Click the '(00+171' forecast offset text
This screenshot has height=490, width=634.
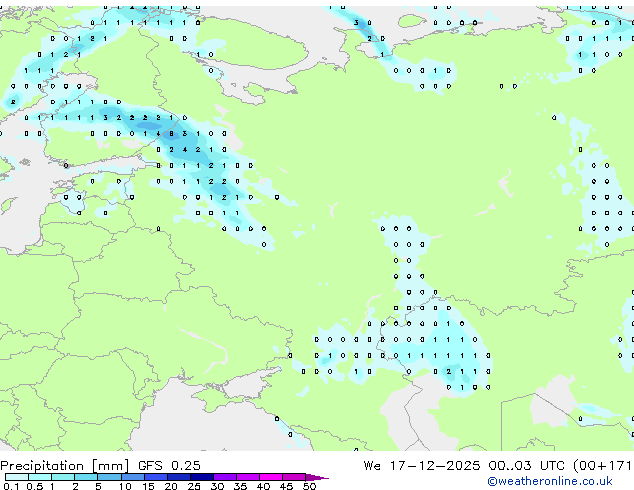[x=602, y=466]
